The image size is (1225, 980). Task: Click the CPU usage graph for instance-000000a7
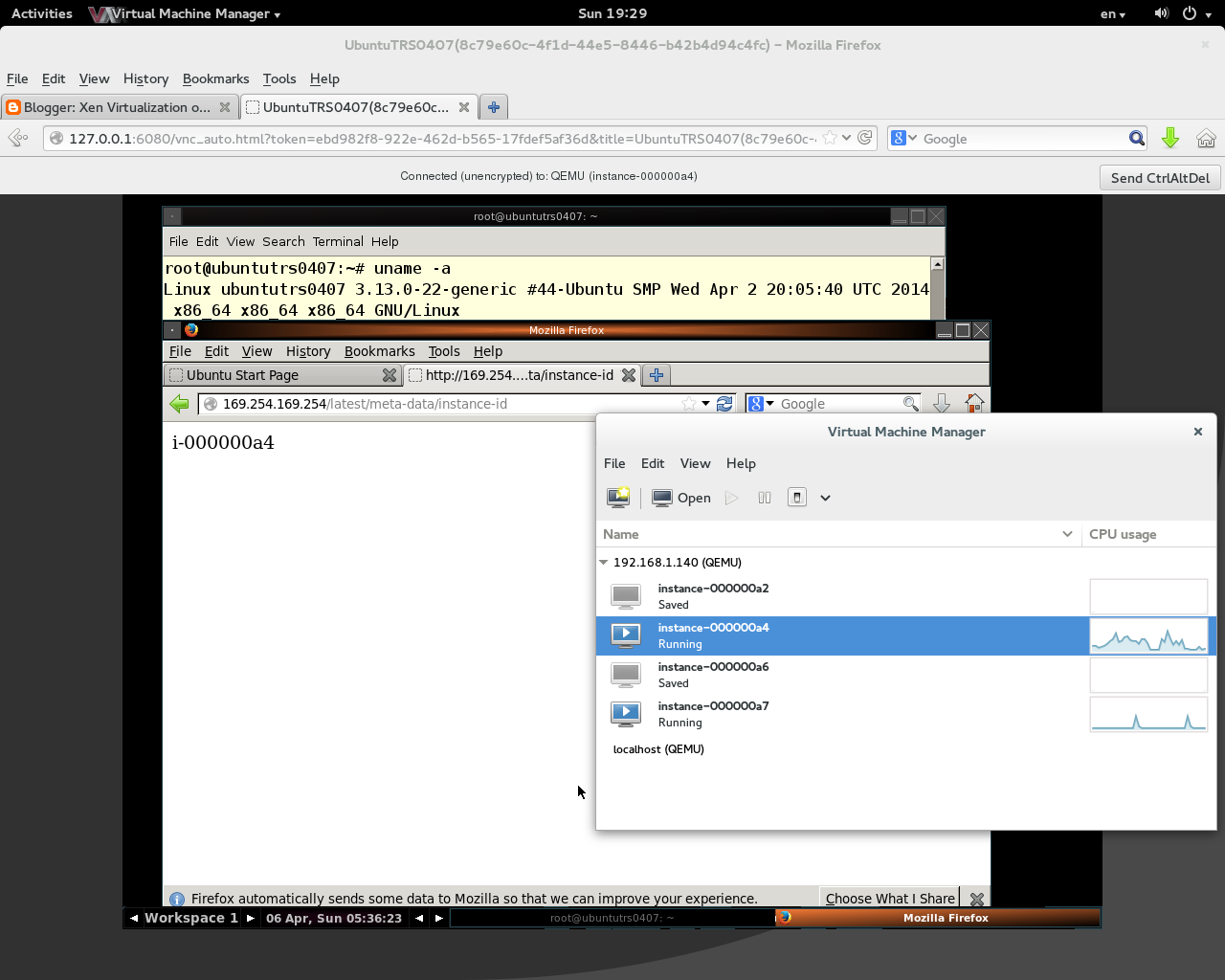tap(1148, 714)
